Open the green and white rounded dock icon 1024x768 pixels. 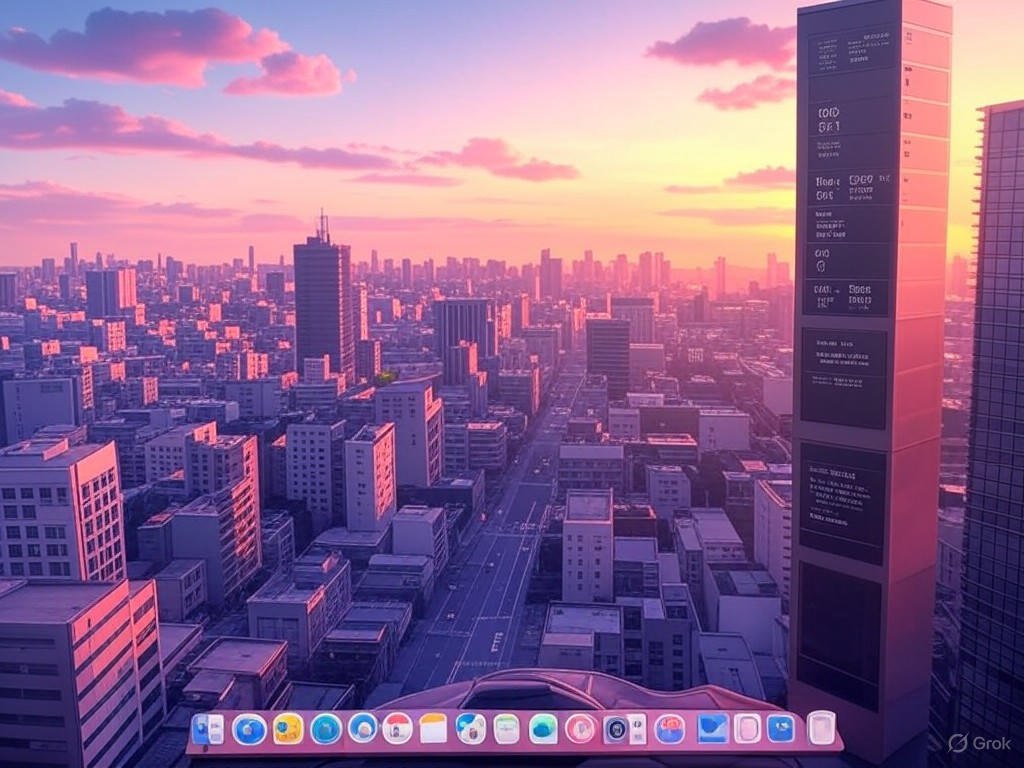(x=507, y=728)
